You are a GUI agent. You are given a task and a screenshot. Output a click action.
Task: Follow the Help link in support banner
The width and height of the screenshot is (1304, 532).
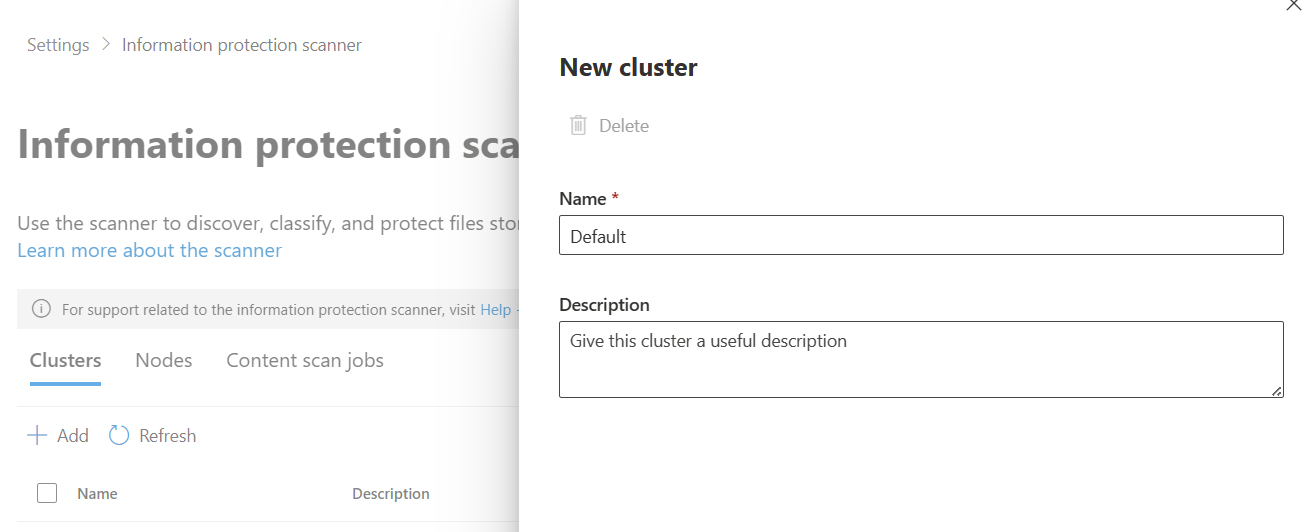[496, 310]
